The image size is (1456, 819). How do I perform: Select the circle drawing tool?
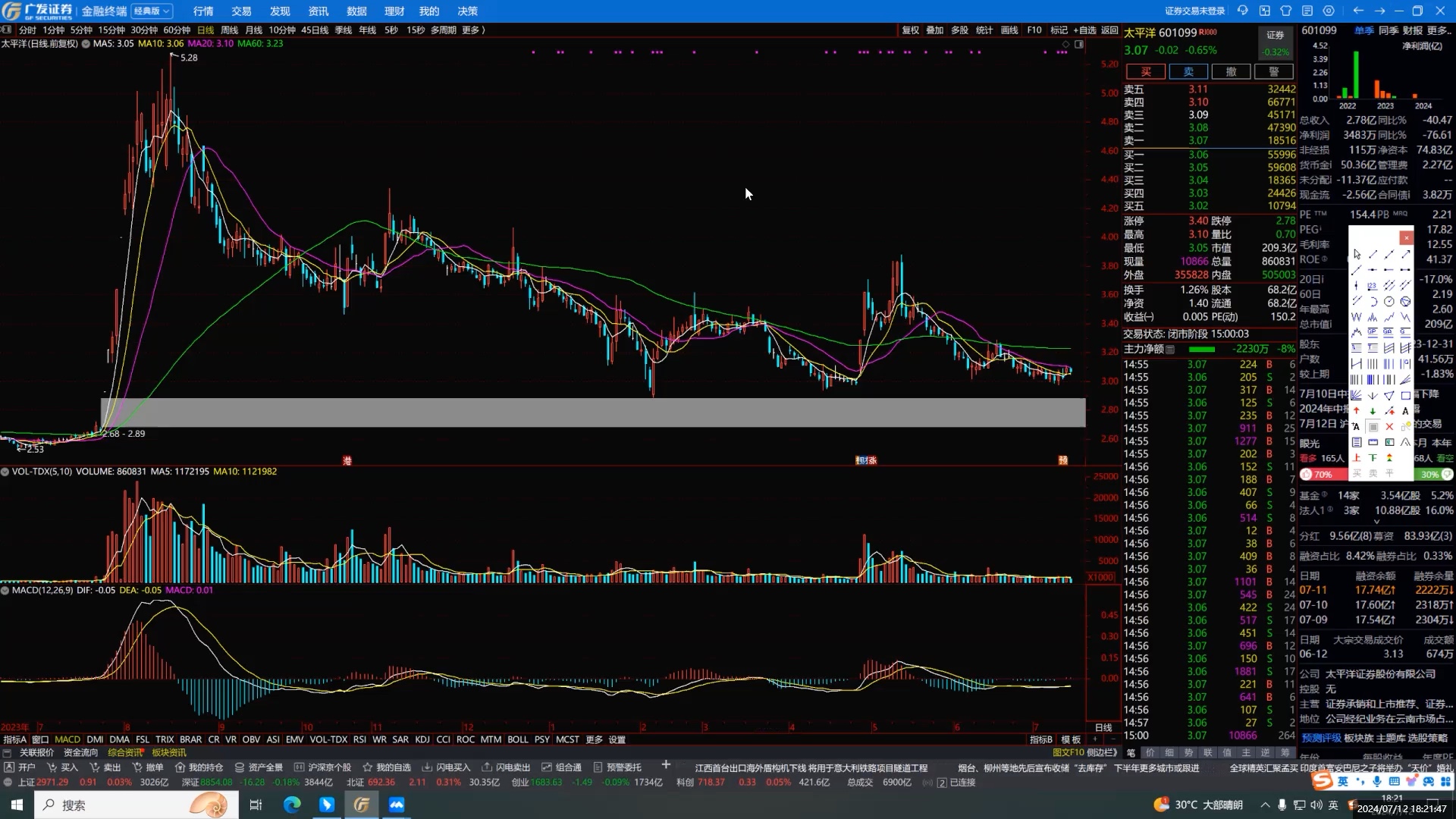pyautogui.click(x=1389, y=302)
